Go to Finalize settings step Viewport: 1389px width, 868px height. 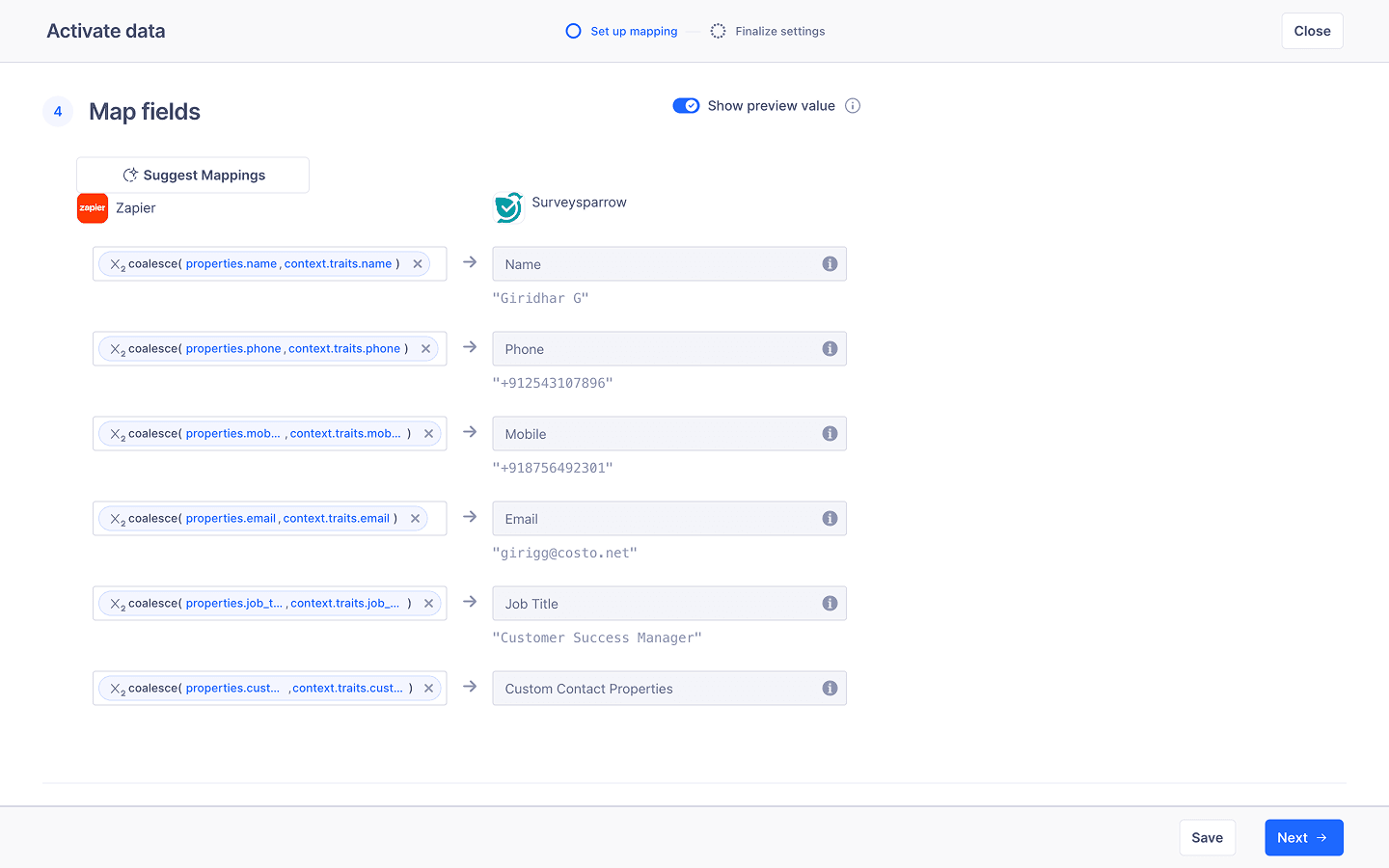click(x=768, y=31)
